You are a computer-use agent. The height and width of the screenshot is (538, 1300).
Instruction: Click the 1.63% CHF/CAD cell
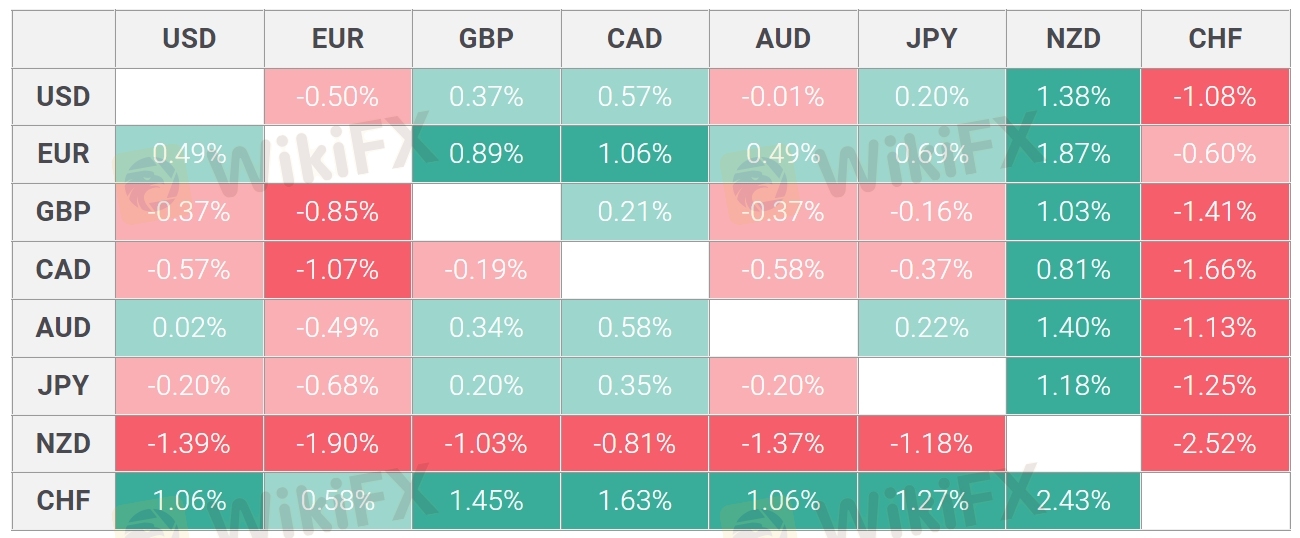635,501
